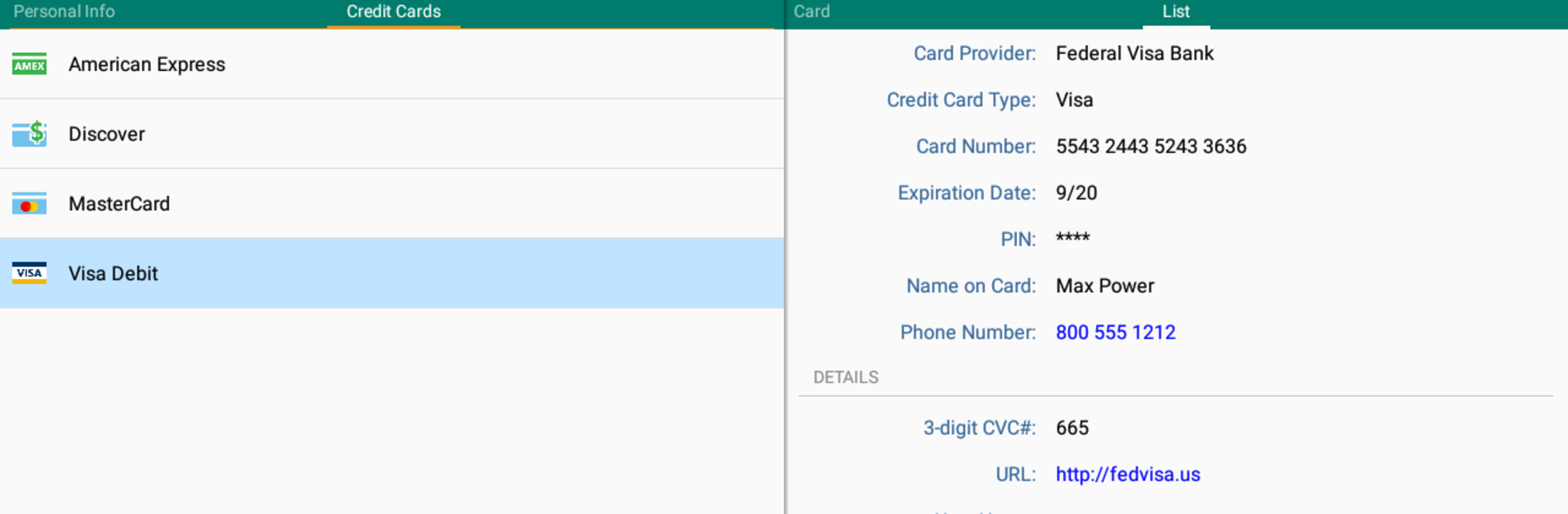
Task: Open the http://fedvisa.us link
Action: point(1128,474)
